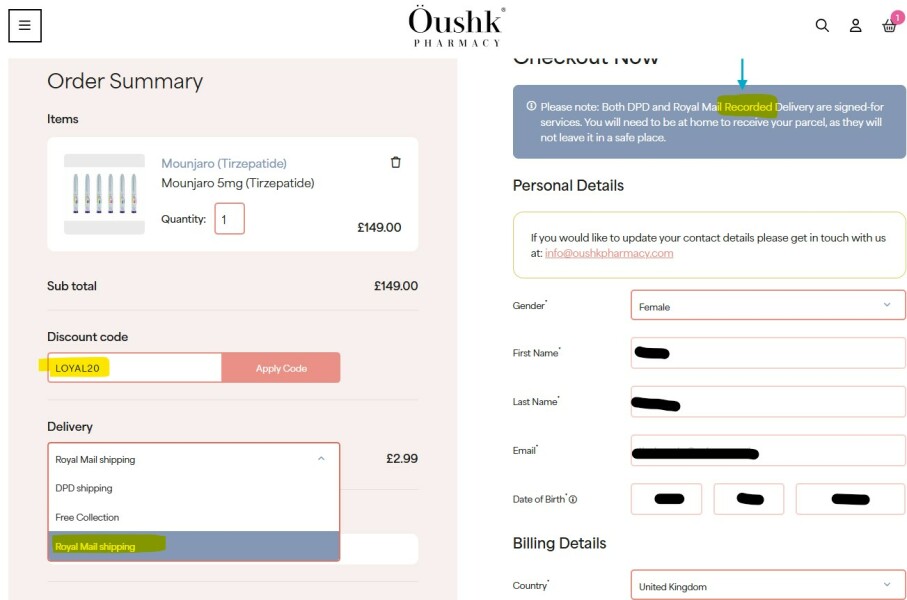Image resolution: width=907 pixels, height=600 pixels.
Task: Click the discount code input field
Action: point(134,368)
